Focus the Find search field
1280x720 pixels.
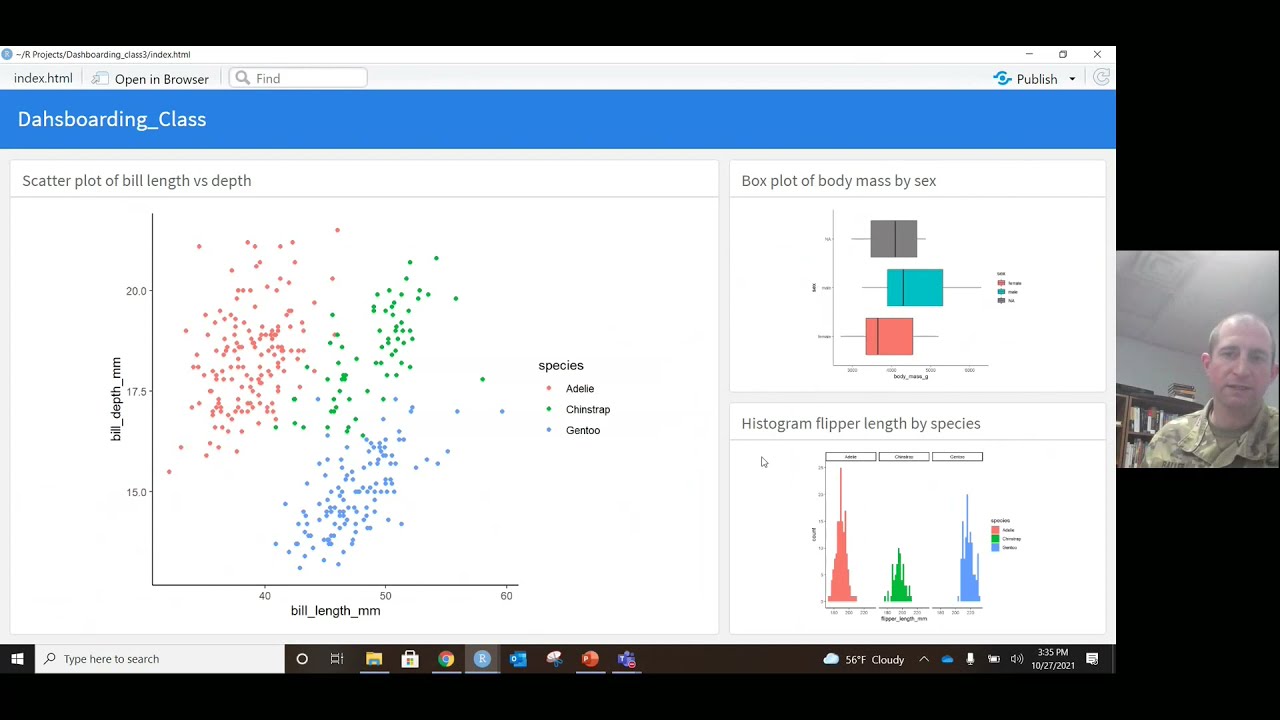pyautogui.click(x=298, y=78)
